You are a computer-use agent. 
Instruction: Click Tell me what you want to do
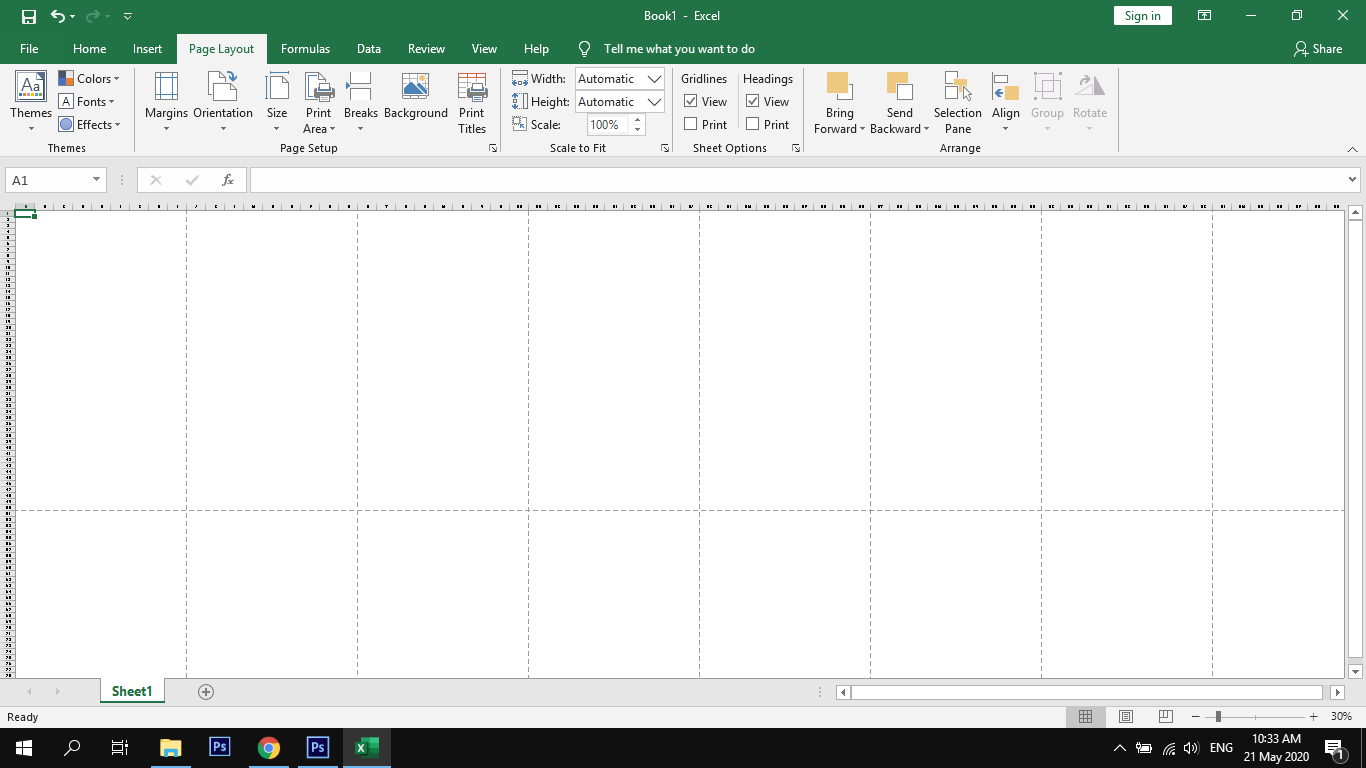coord(679,49)
